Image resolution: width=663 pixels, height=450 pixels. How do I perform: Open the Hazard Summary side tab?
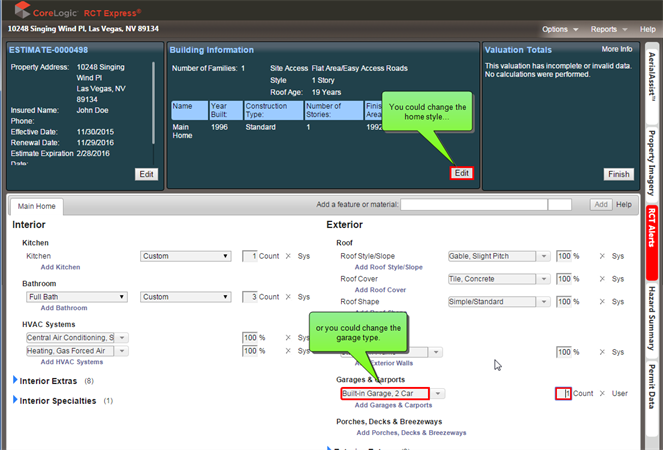coord(652,310)
